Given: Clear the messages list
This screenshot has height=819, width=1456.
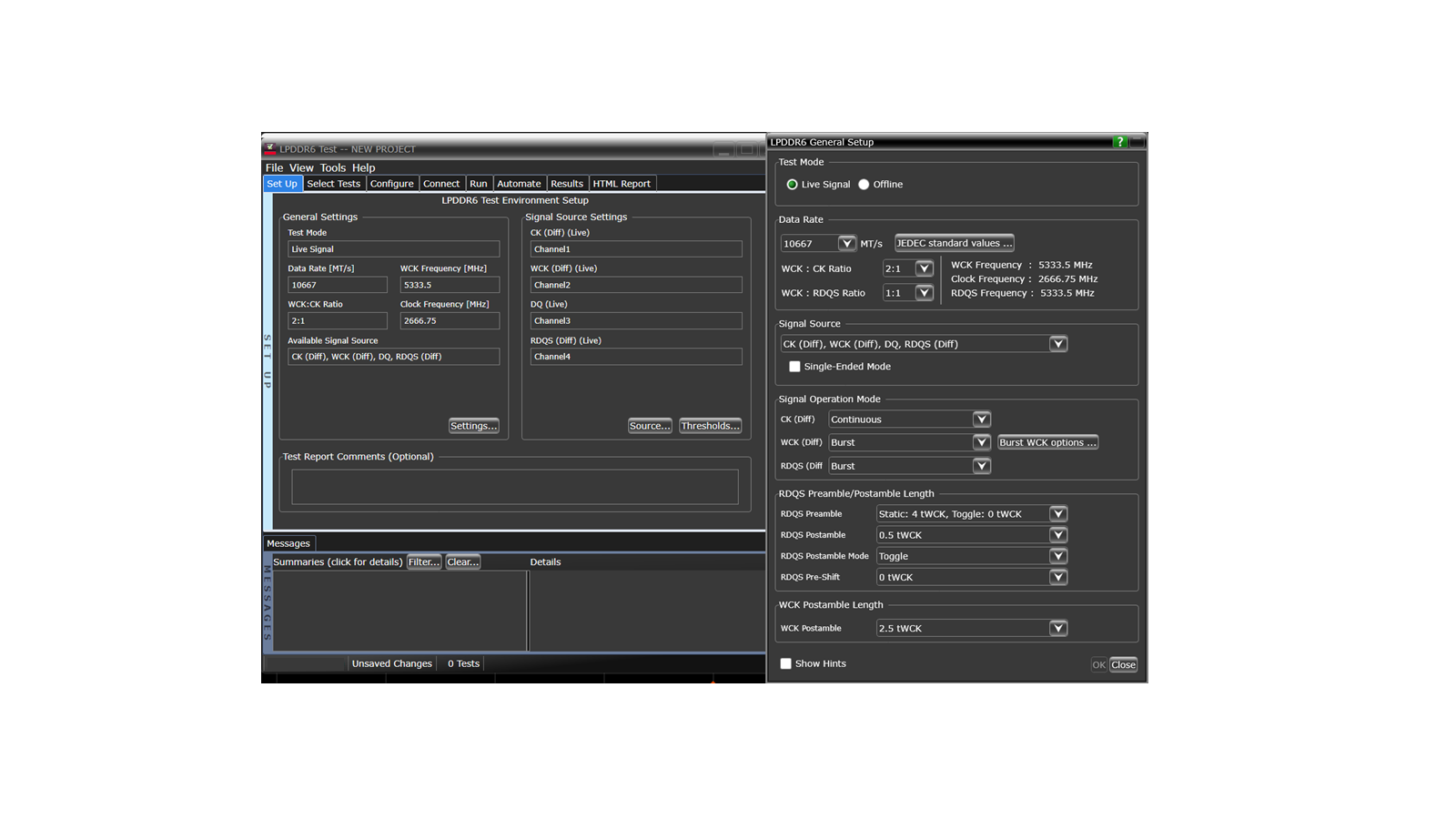Looking at the screenshot, I should tap(462, 561).
